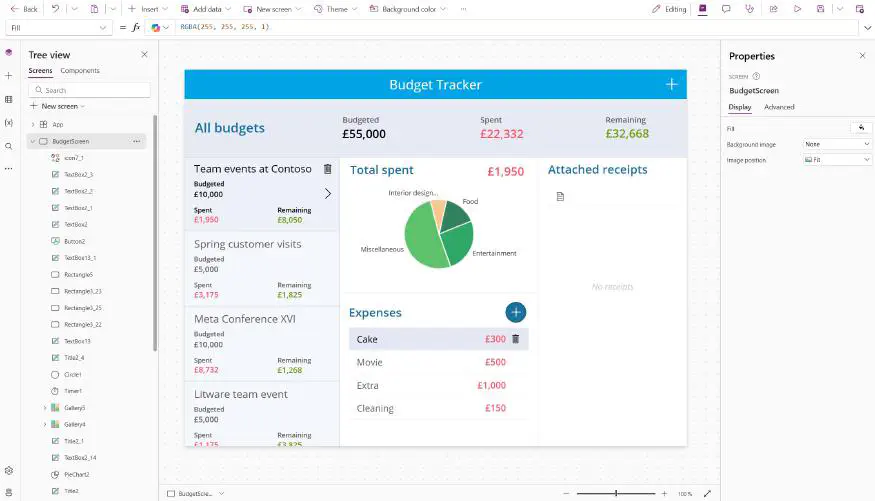Collapse the BudgetScreen tree node
This screenshot has width=875, height=501.
pyautogui.click(x=32, y=141)
